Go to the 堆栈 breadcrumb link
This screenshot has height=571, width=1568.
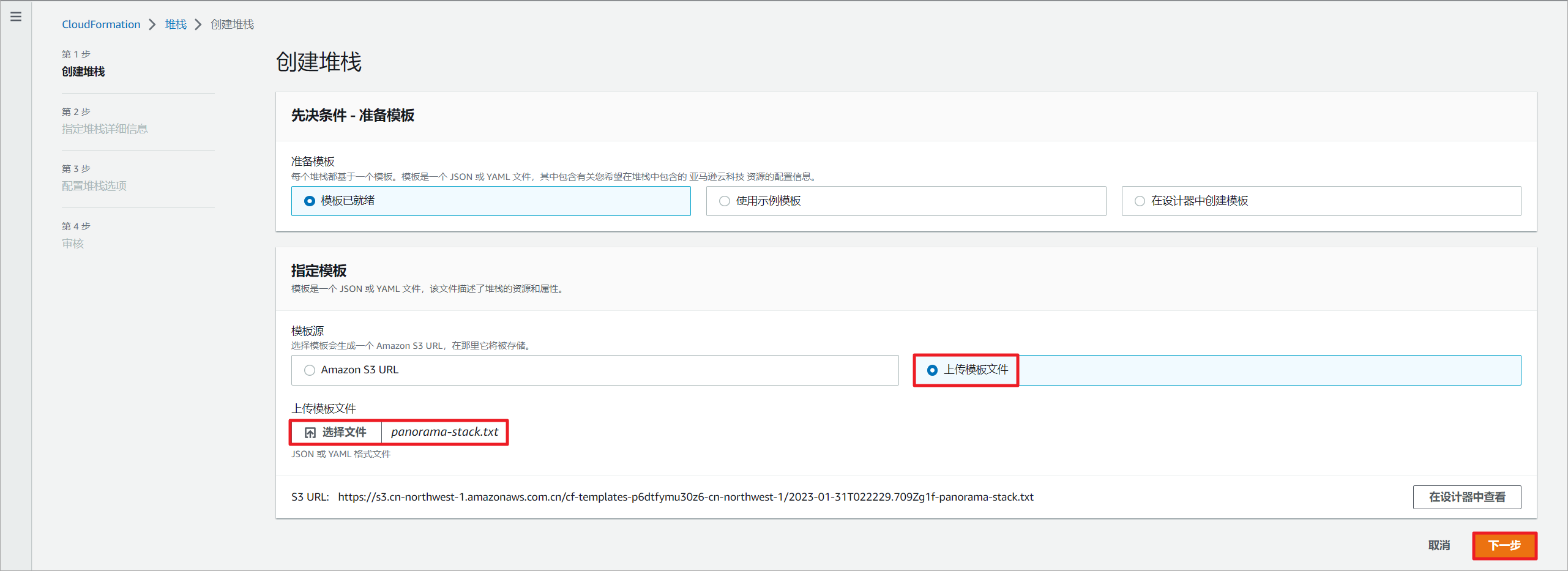tap(176, 24)
